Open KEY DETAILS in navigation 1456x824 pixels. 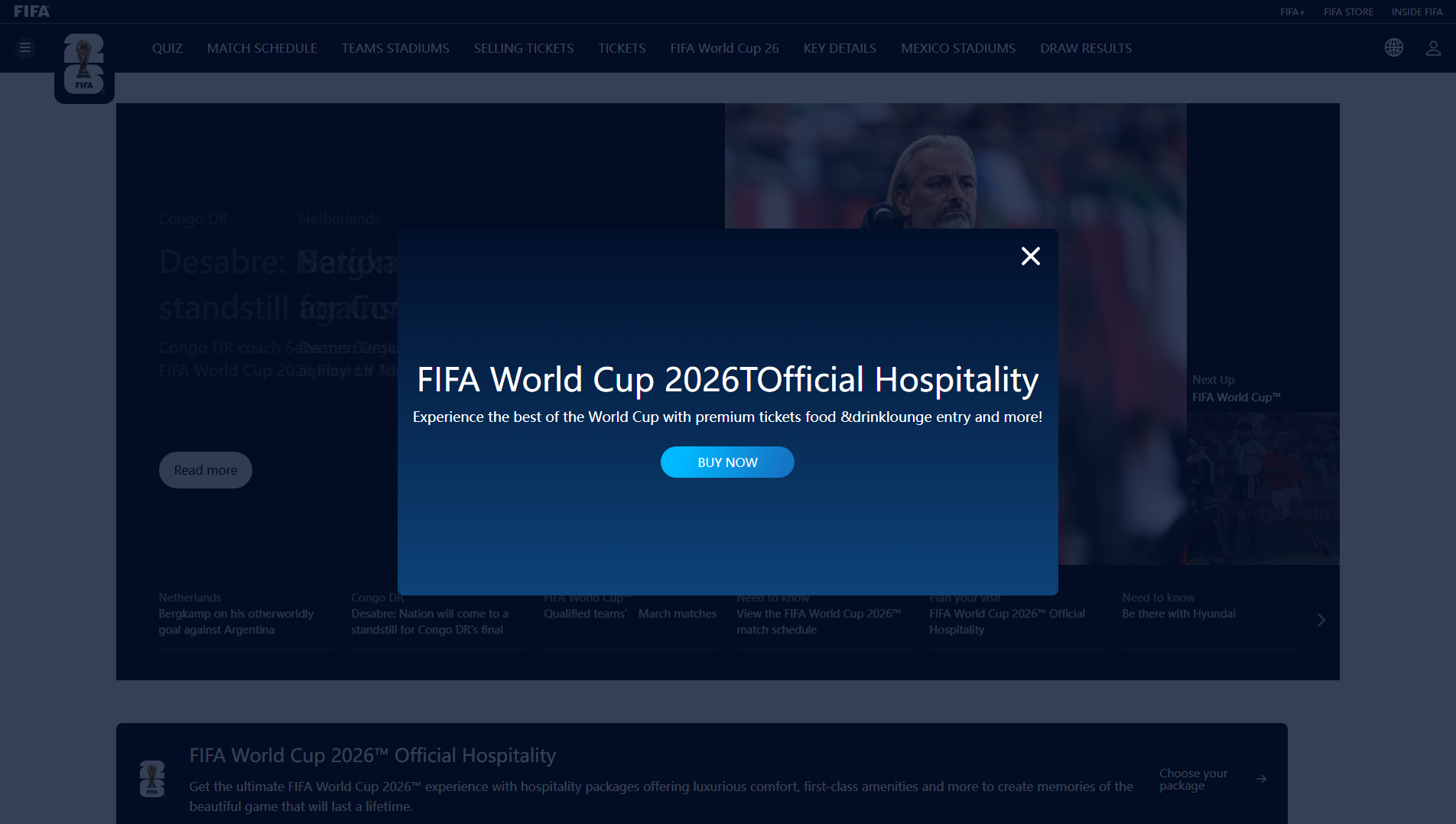click(x=840, y=48)
